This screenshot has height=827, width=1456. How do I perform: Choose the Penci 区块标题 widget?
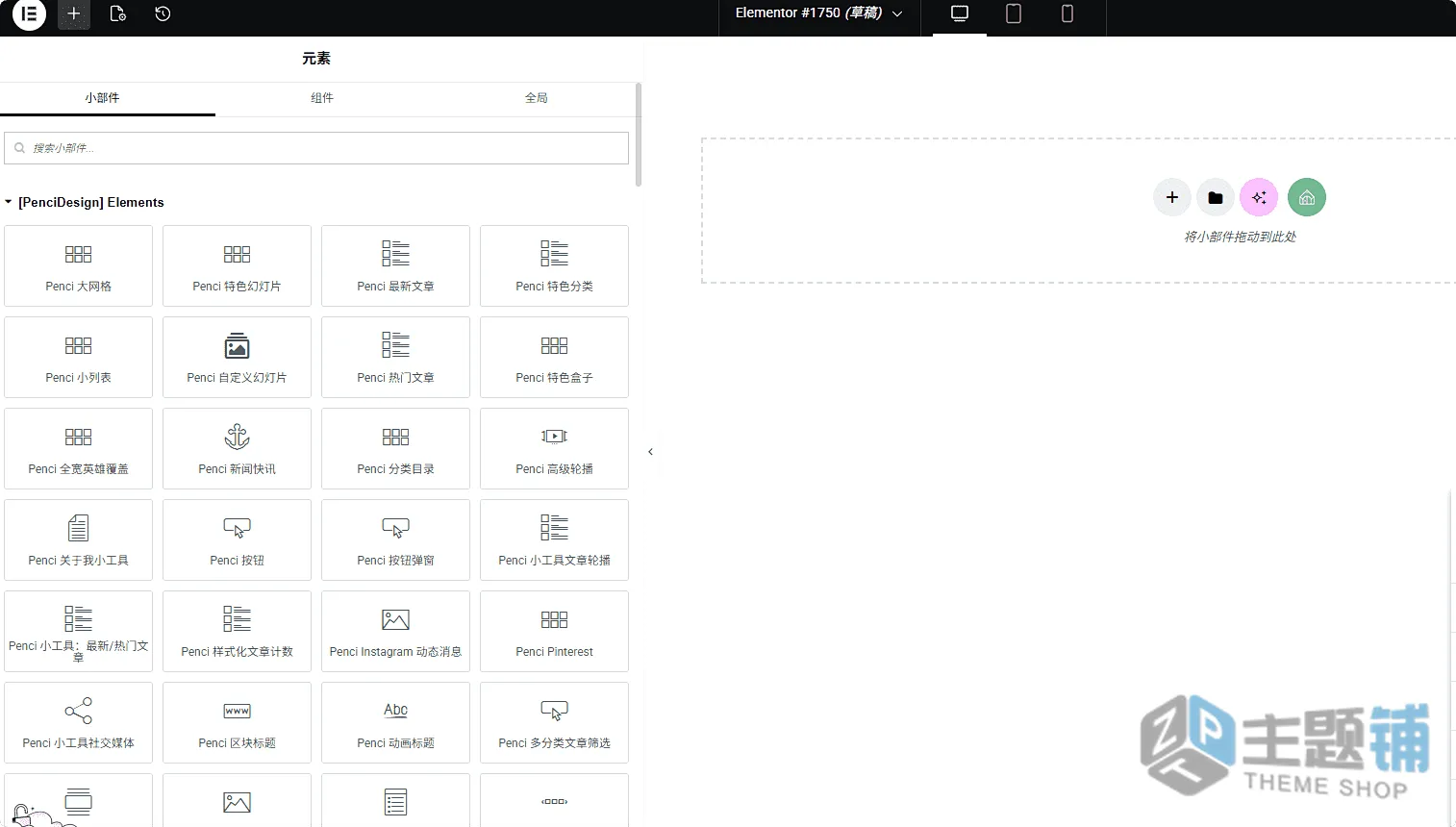(x=238, y=723)
